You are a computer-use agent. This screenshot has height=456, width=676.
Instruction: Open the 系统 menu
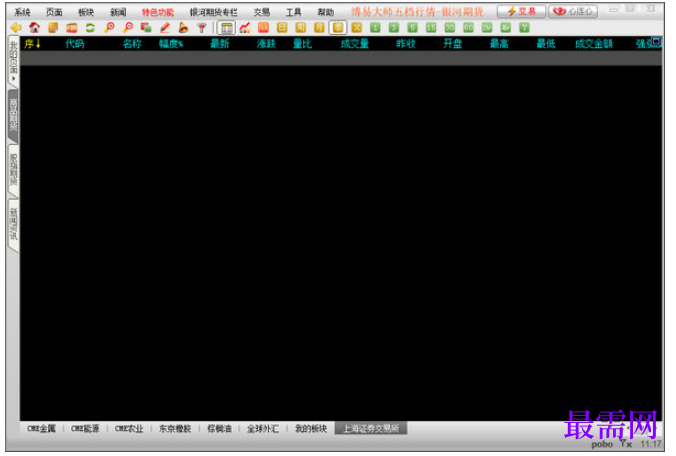point(22,12)
